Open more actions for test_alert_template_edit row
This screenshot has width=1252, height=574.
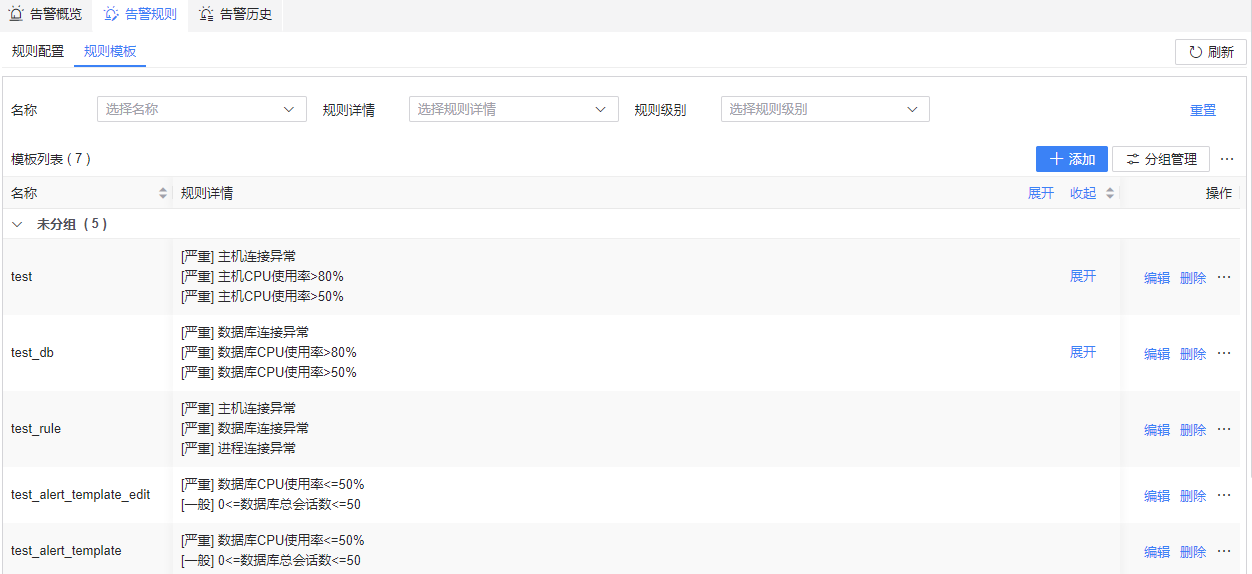tap(1224, 495)
